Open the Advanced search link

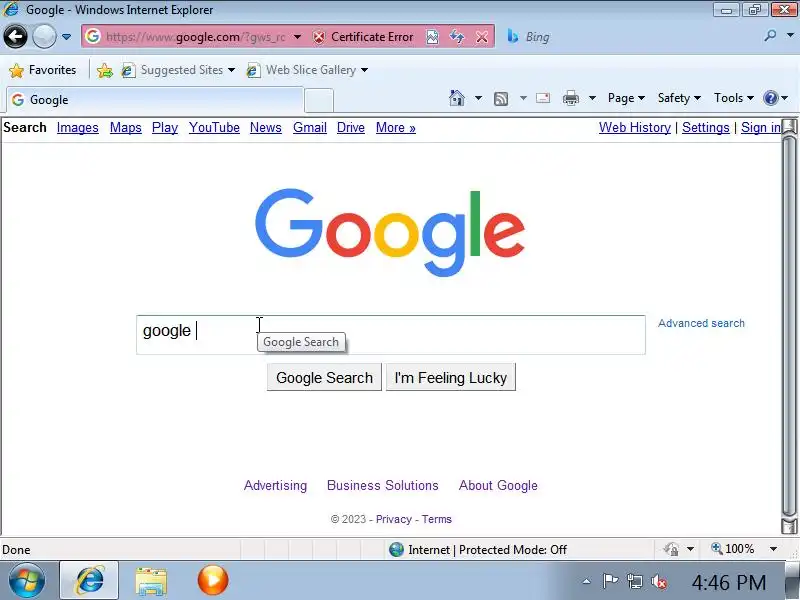coord(701,323)
